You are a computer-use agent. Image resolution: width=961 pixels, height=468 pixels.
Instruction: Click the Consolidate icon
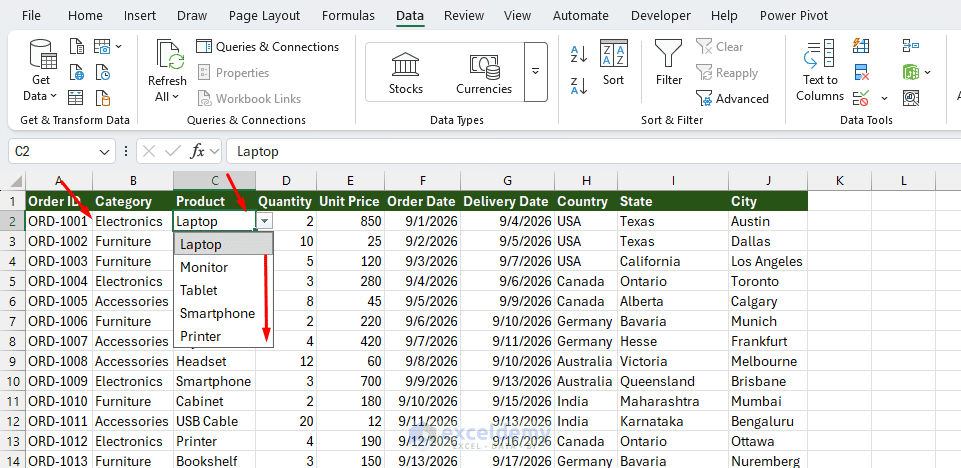coord(911,47)
